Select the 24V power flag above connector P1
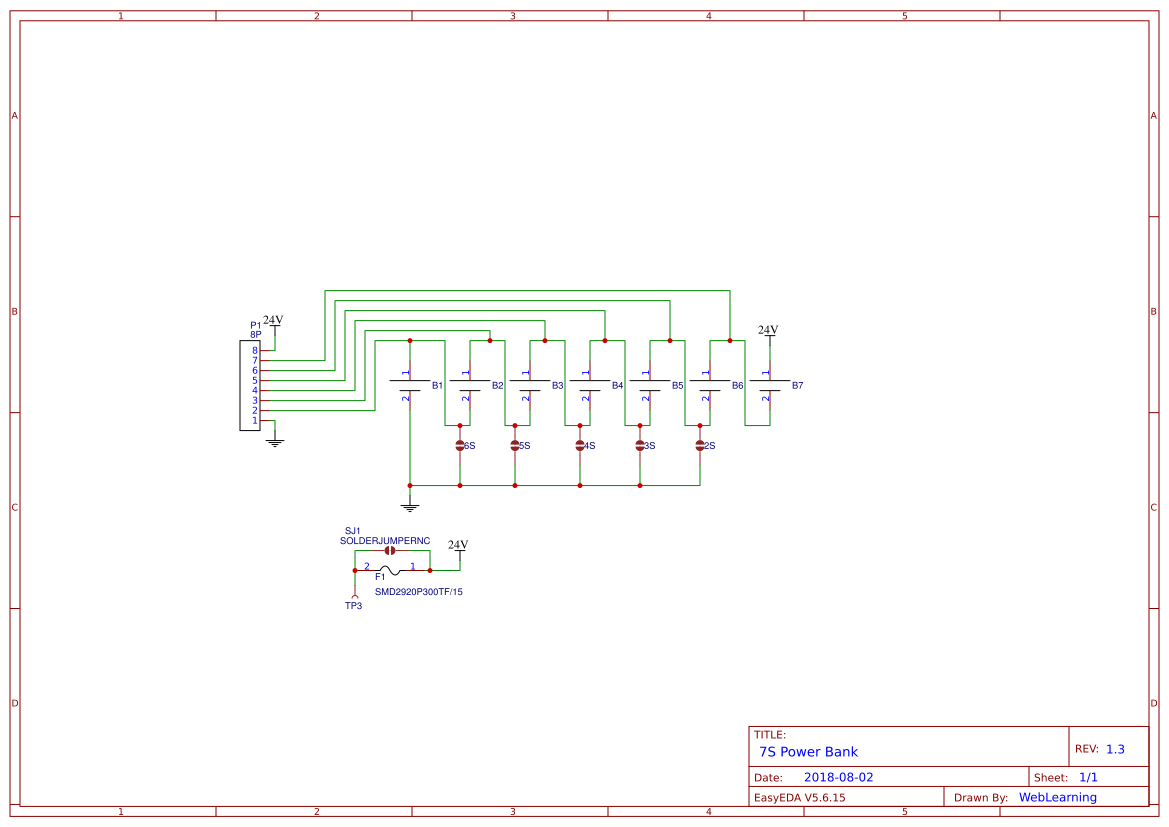 pos(274,327)
